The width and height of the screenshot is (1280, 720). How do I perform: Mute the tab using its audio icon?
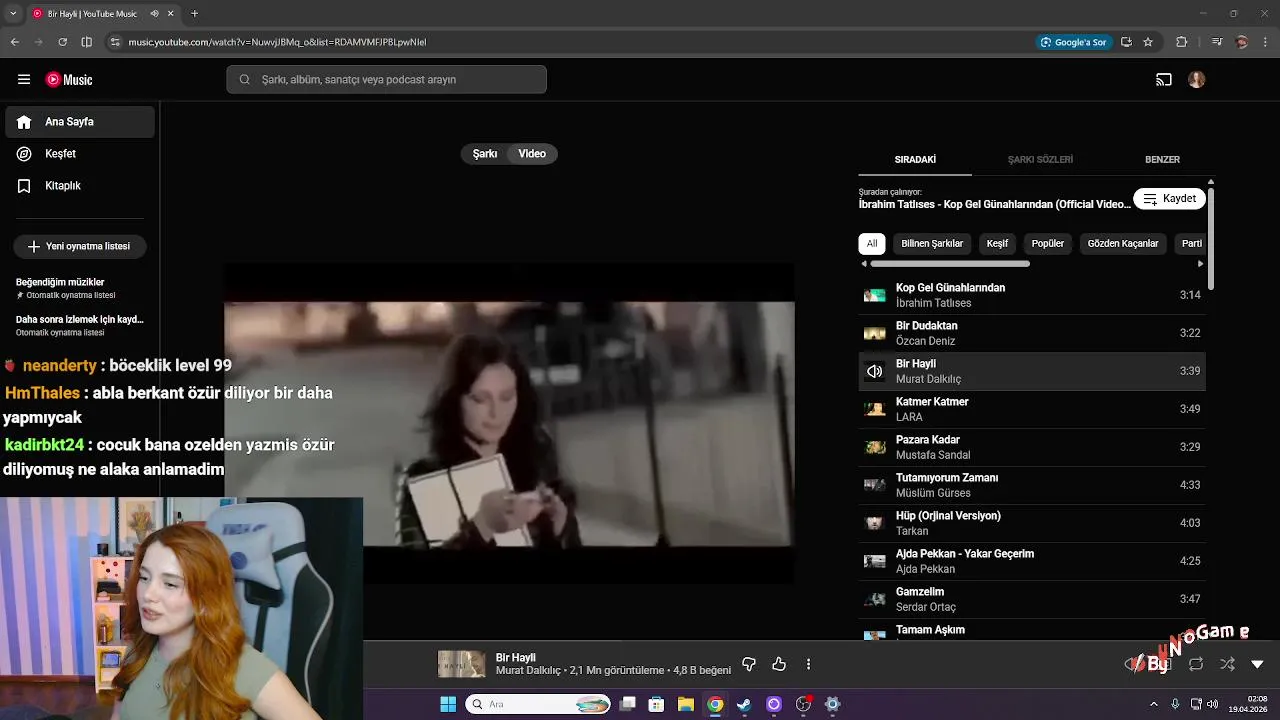pos(154,14)
